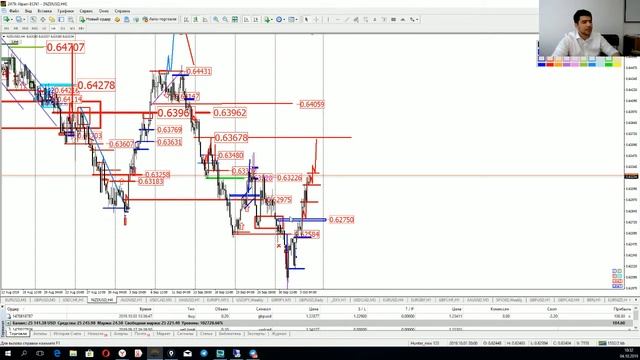Image resolution: width=640 pixels, height=360 pixels.
Task: Toggle the Авто-торговля button
Action: [x=160, y=19]
